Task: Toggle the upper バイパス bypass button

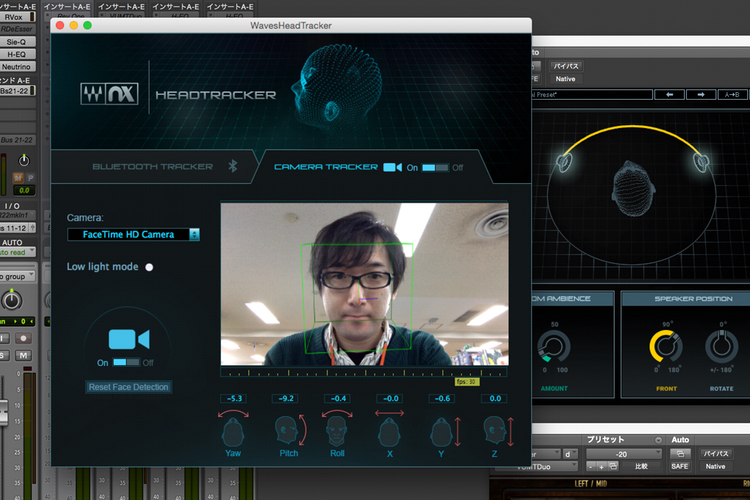Action: click(x=566, y=66)
